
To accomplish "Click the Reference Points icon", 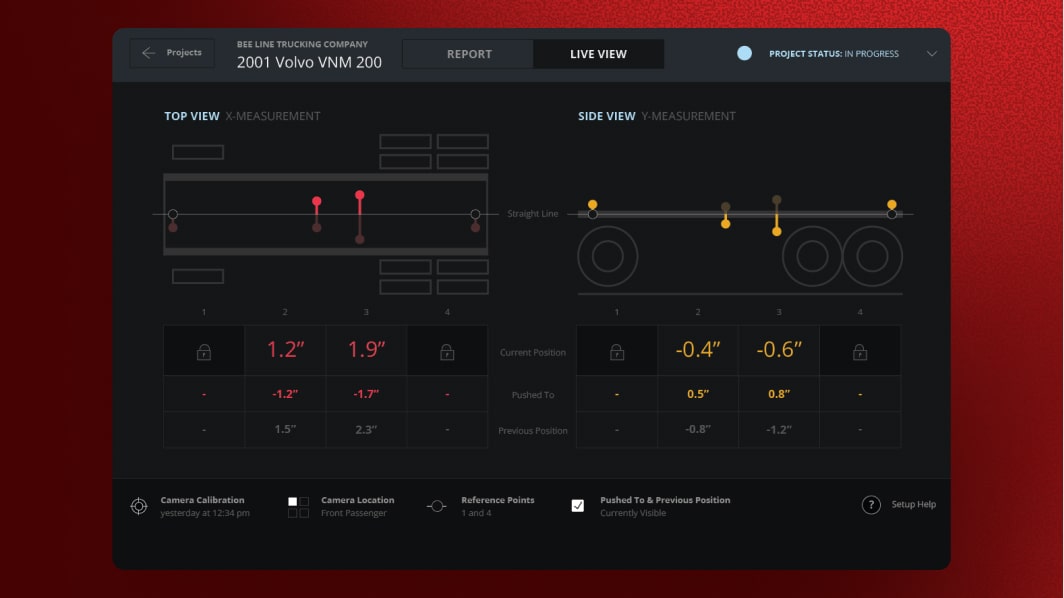I will click(x=437, y=506).
